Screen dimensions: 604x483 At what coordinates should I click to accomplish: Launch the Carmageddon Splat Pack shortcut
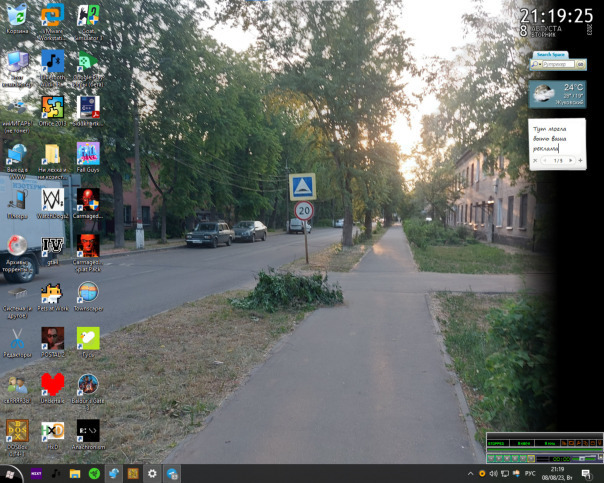pyautogui.click(x=88, y=253)
